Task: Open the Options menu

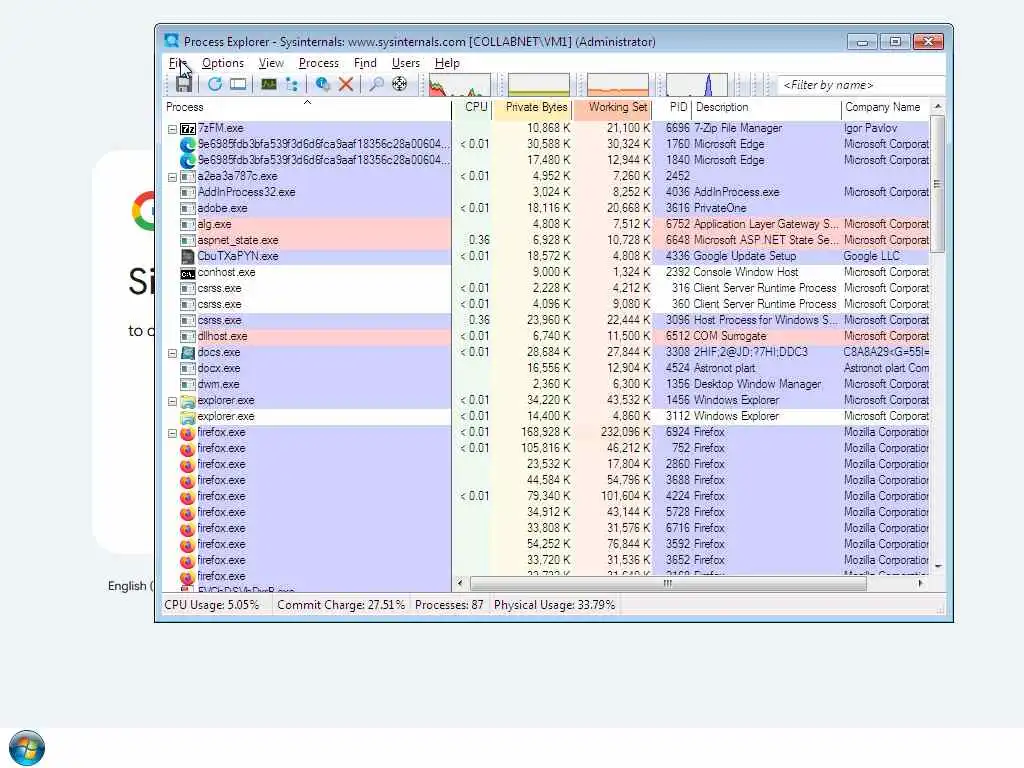Action: [223, 63]
